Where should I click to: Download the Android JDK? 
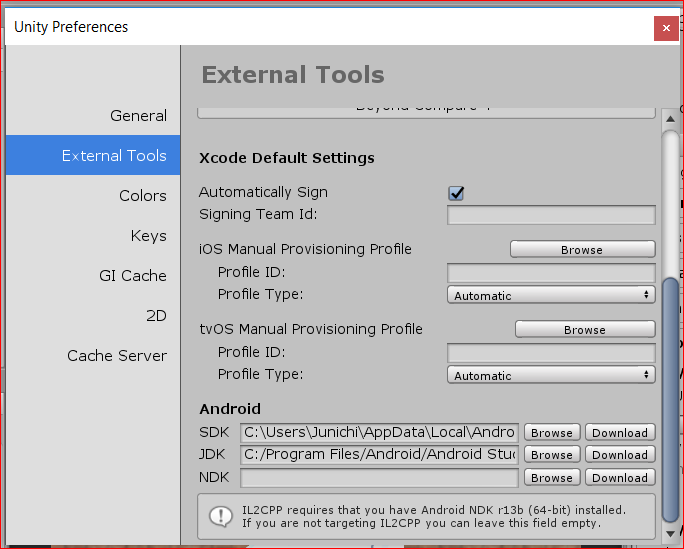(x=620, y=455)
